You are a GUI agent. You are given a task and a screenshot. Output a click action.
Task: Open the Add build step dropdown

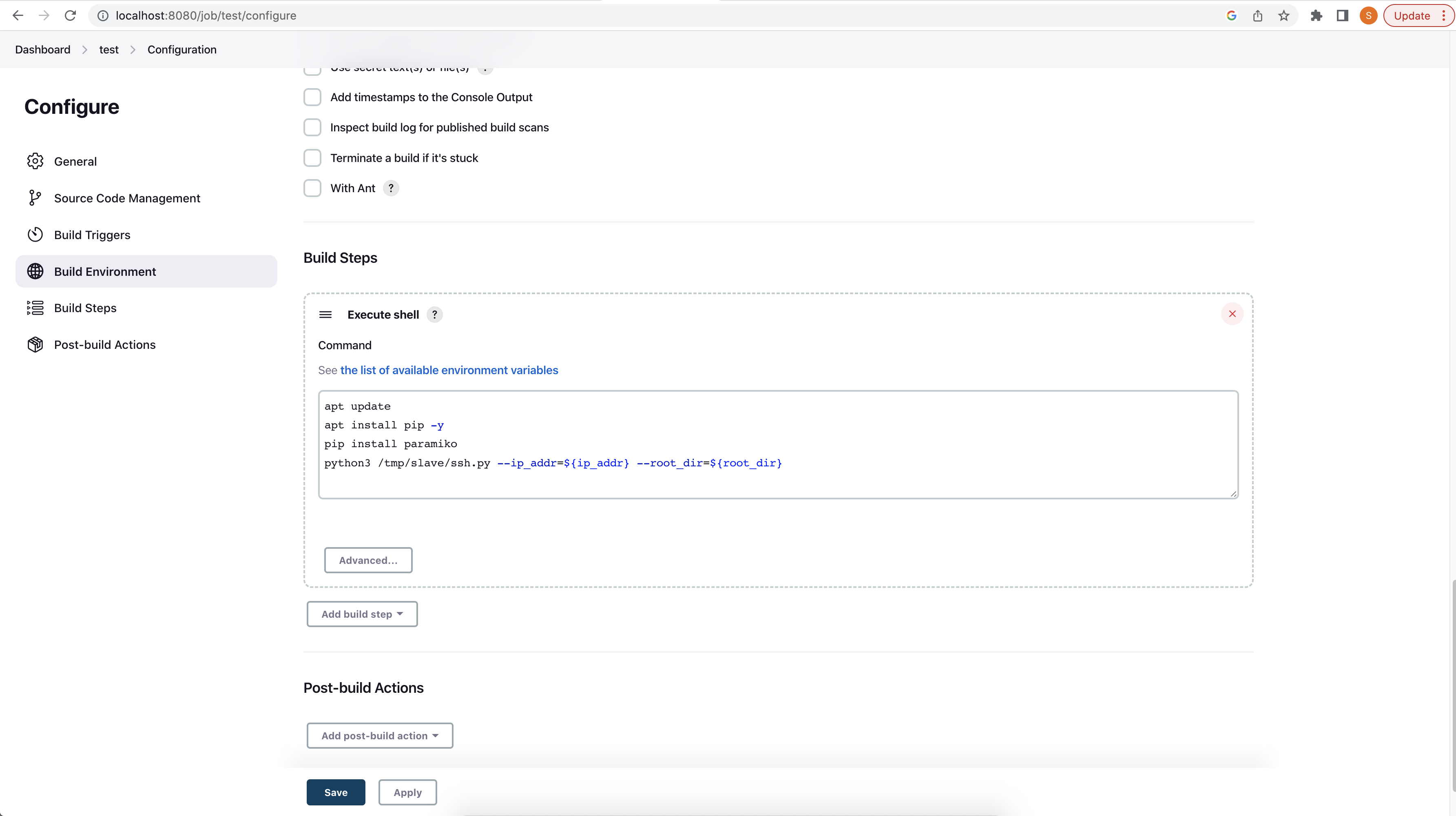click(x=362, y=614)
